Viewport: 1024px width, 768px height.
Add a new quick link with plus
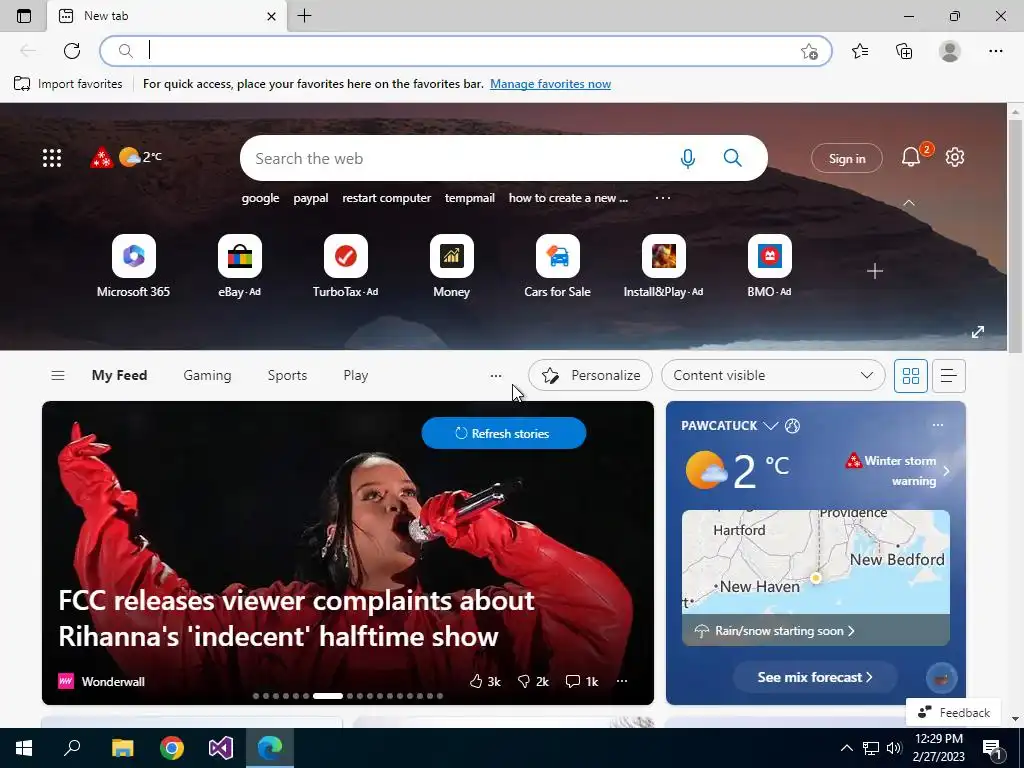[875, 271]
